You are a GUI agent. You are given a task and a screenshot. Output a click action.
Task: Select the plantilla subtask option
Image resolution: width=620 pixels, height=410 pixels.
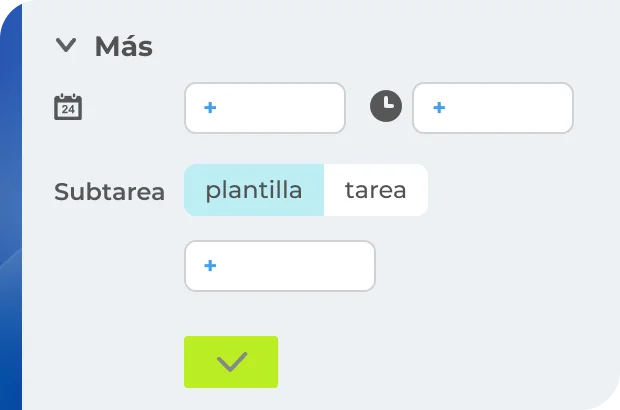(x=254, y=190)
